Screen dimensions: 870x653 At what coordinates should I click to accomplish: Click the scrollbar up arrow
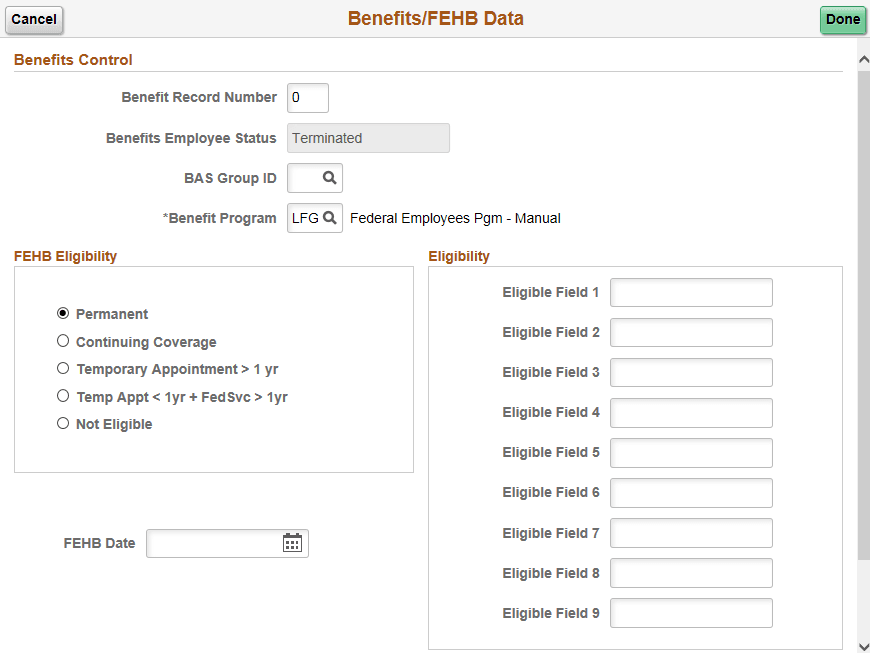(x=862, y=59)
